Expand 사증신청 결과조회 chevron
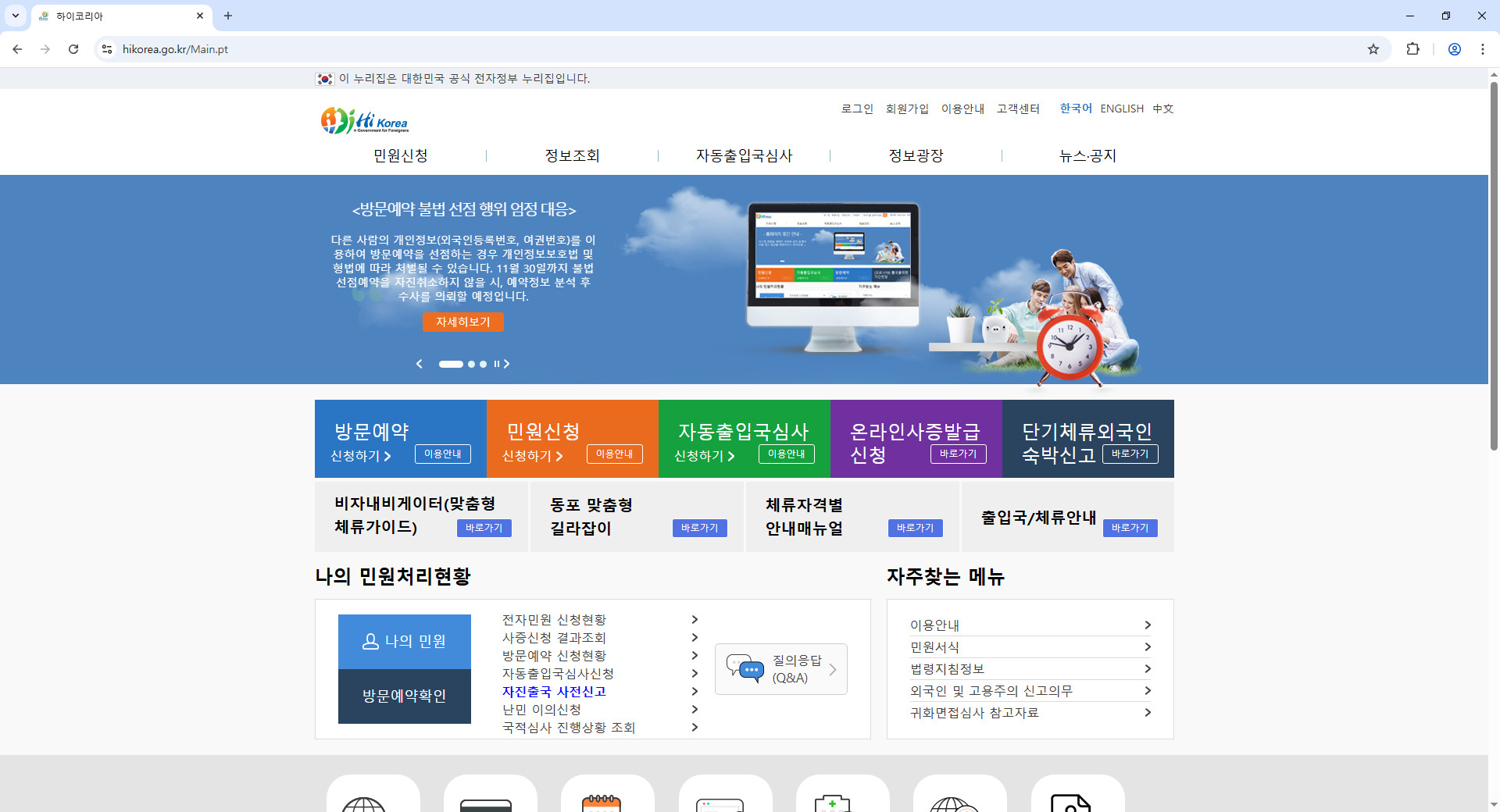The width and height of the screenshot is (1500, 812). pyautogui.click(x=695, y=637)
